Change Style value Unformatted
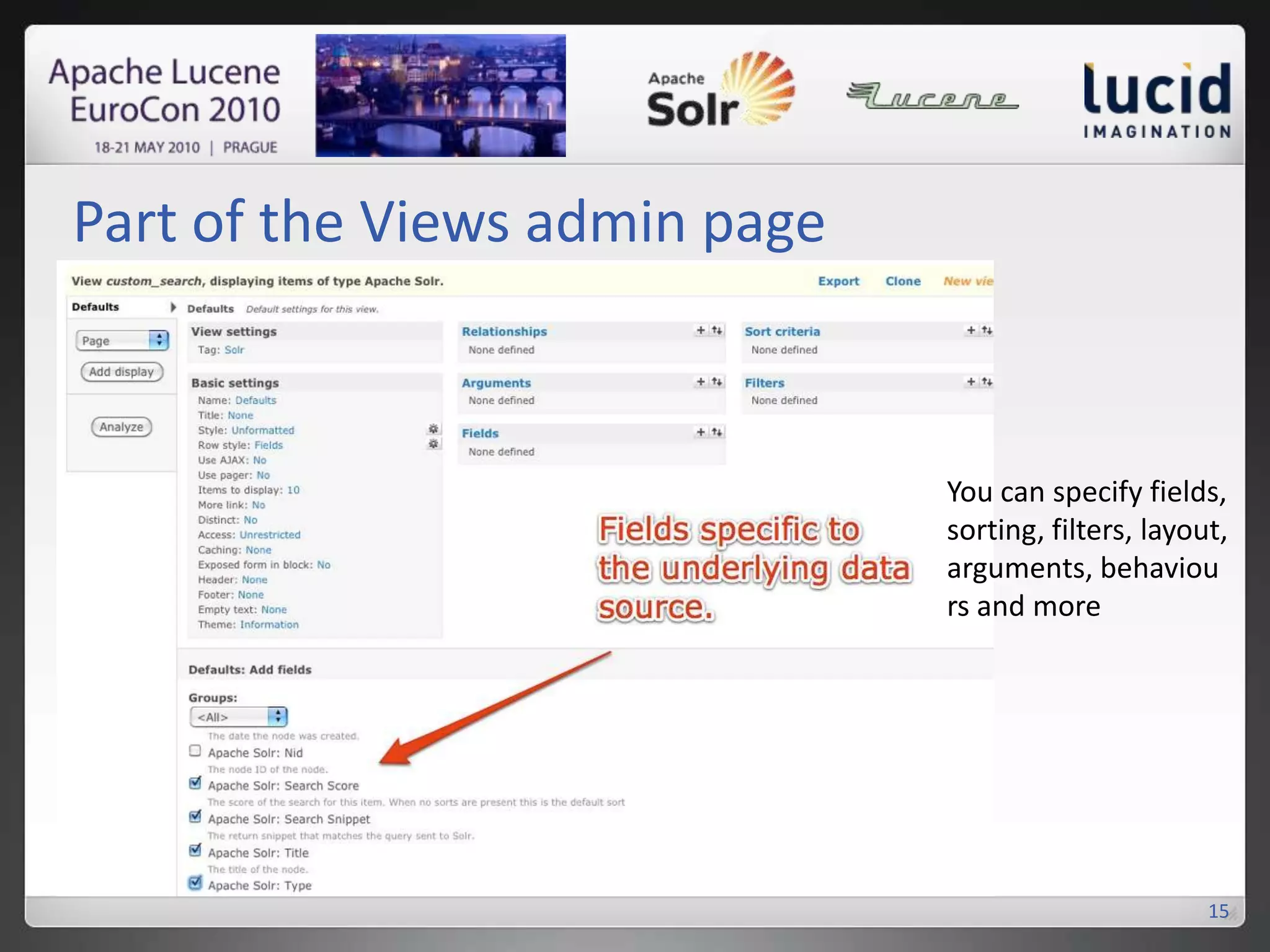Screen dimensions: 1270x952 click(263, 430)
